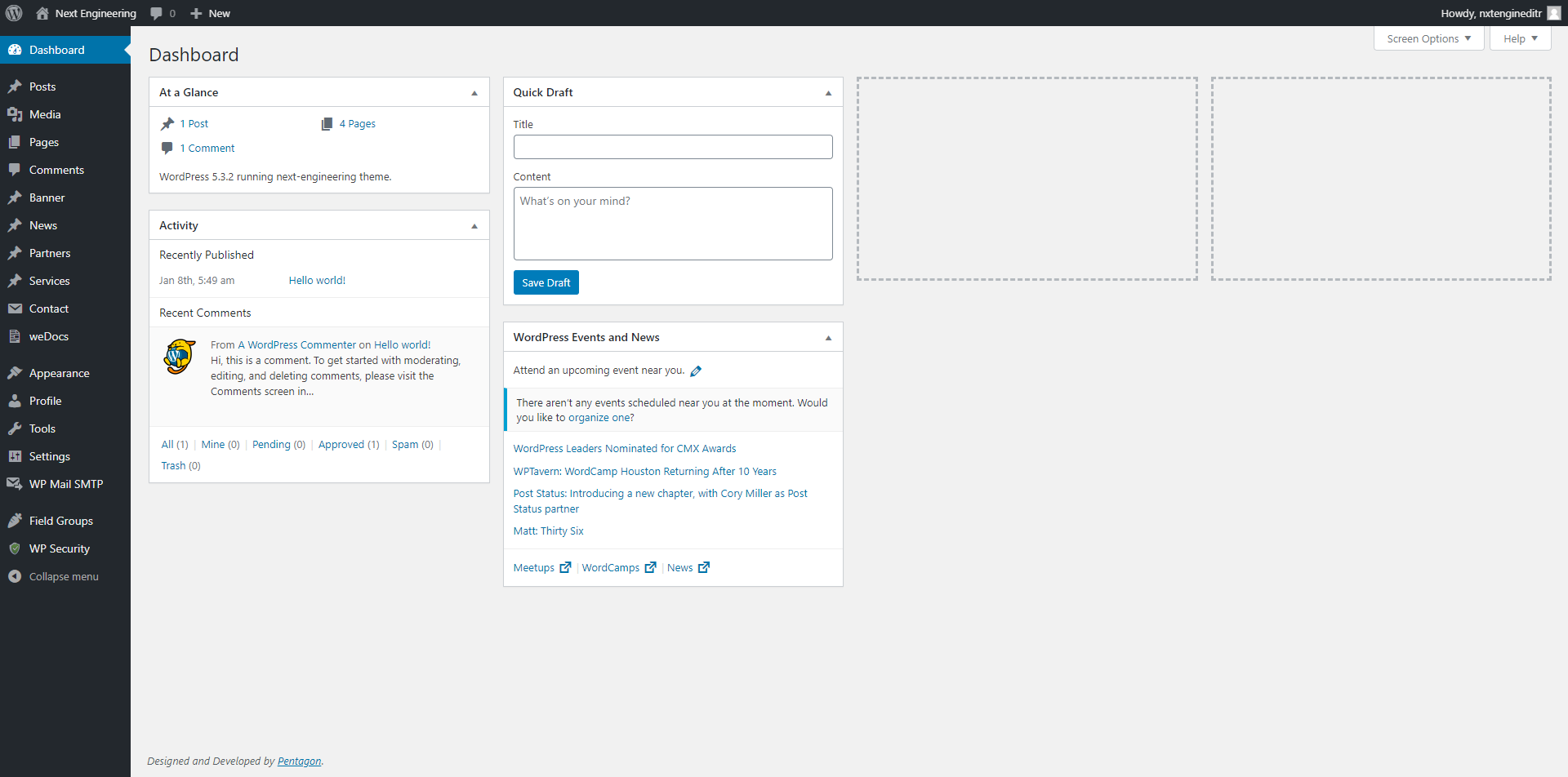Open the WordCamps external link
The height and width of the screenshot is (777, 1568).
click(611, 568)
